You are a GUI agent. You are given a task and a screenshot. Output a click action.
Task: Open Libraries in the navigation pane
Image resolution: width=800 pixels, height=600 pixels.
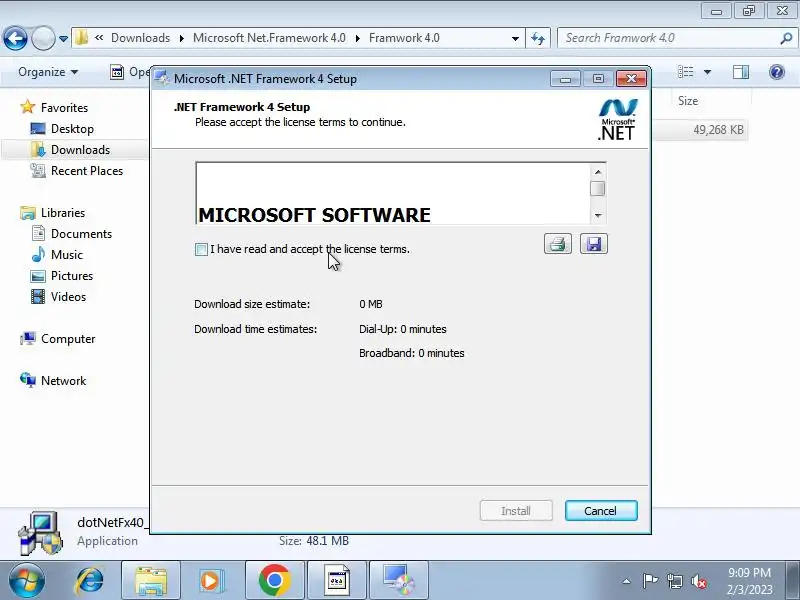(63, 213)
